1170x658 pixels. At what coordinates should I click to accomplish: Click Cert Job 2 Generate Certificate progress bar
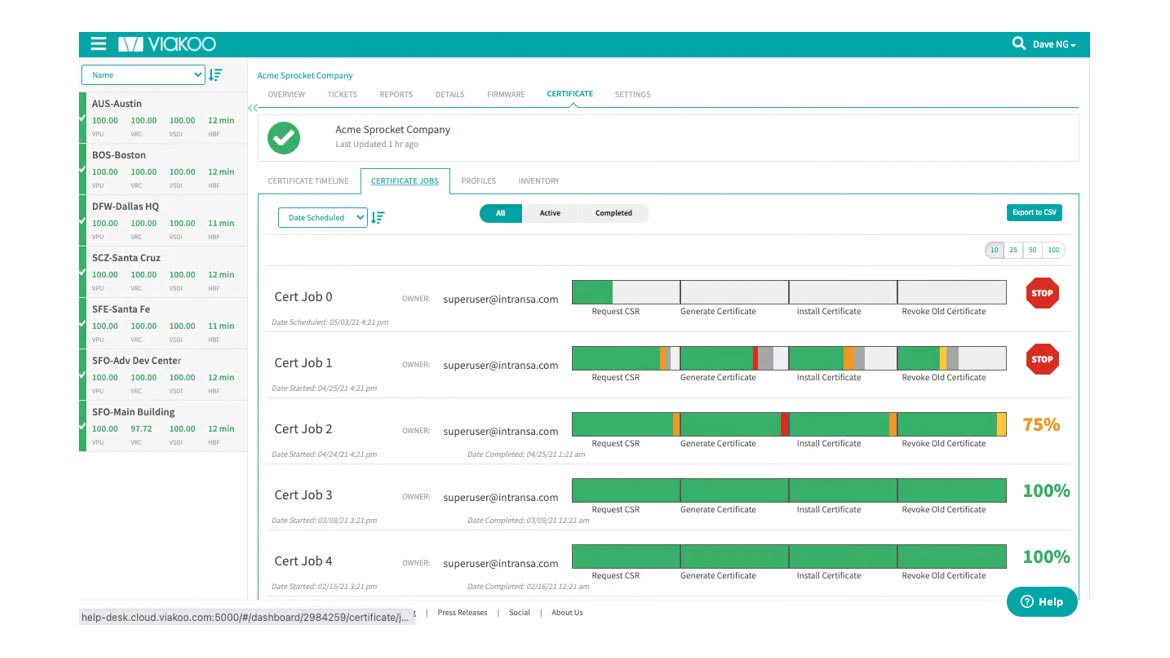(734, 424)
